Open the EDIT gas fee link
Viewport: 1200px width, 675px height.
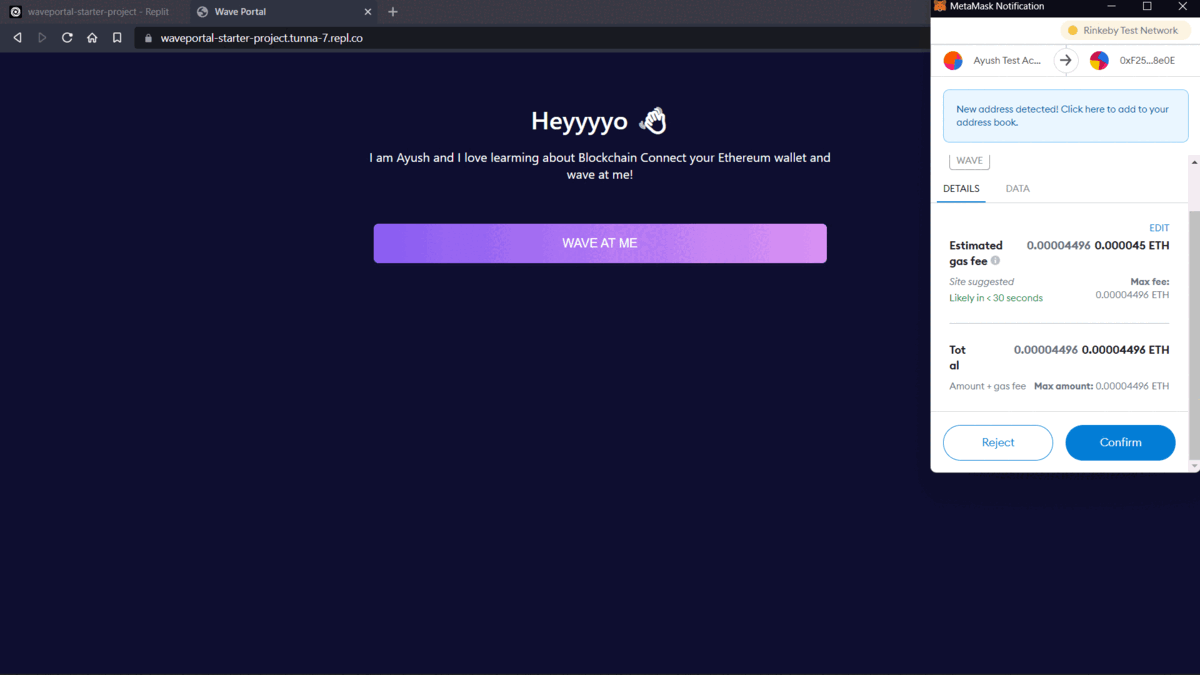(1159, 227)
